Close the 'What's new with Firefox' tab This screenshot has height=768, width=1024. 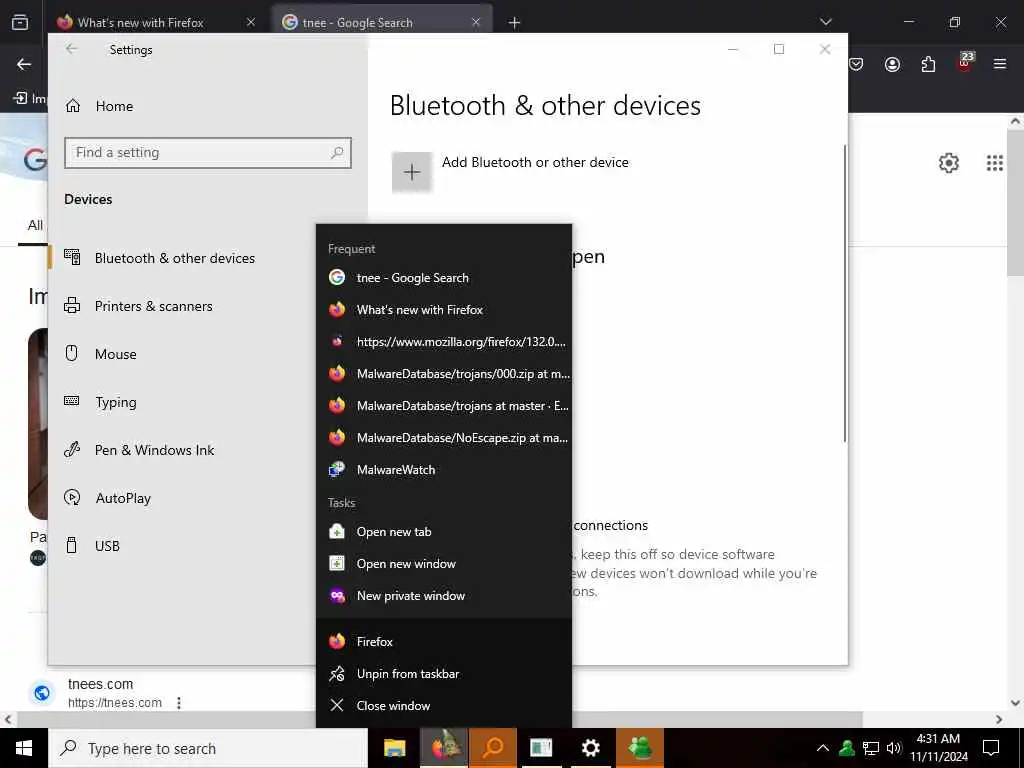point(251,22)
